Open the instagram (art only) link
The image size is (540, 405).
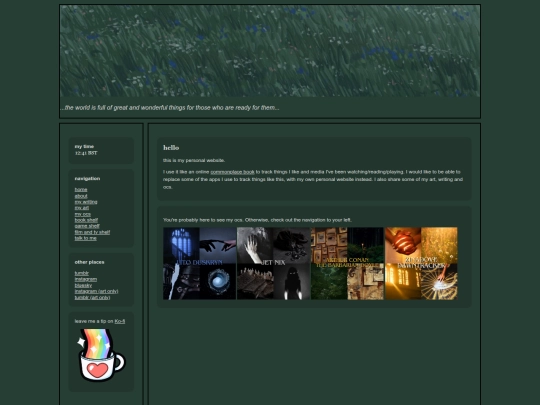pyautogui.click(x=96, y=291)
